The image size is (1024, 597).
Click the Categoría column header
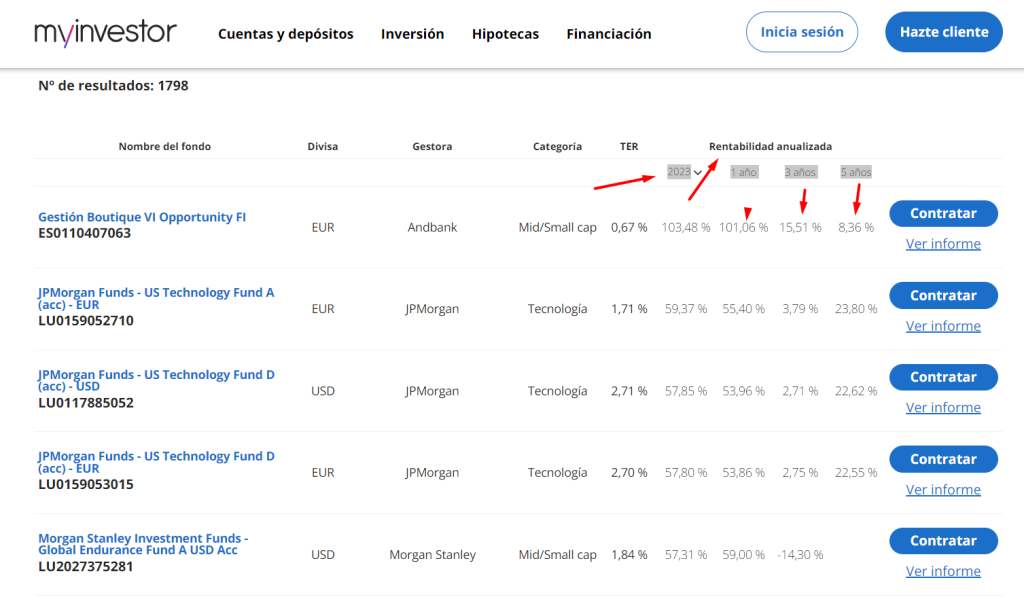pos(557,146)
